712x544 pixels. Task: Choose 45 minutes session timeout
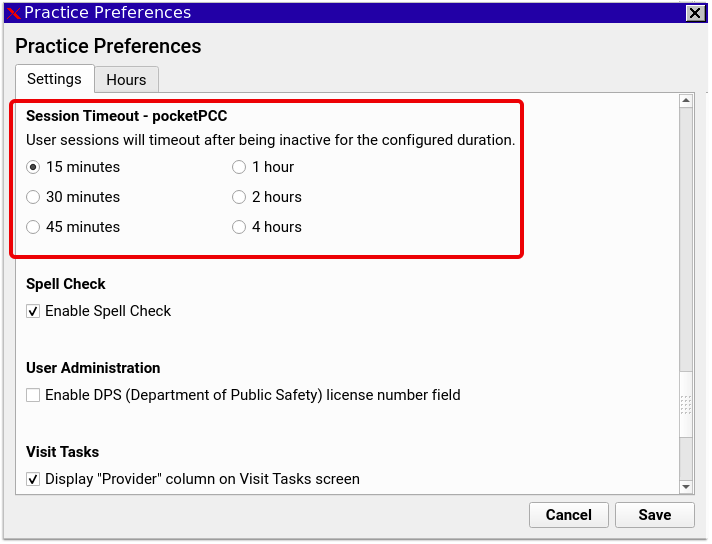(33, 227)
